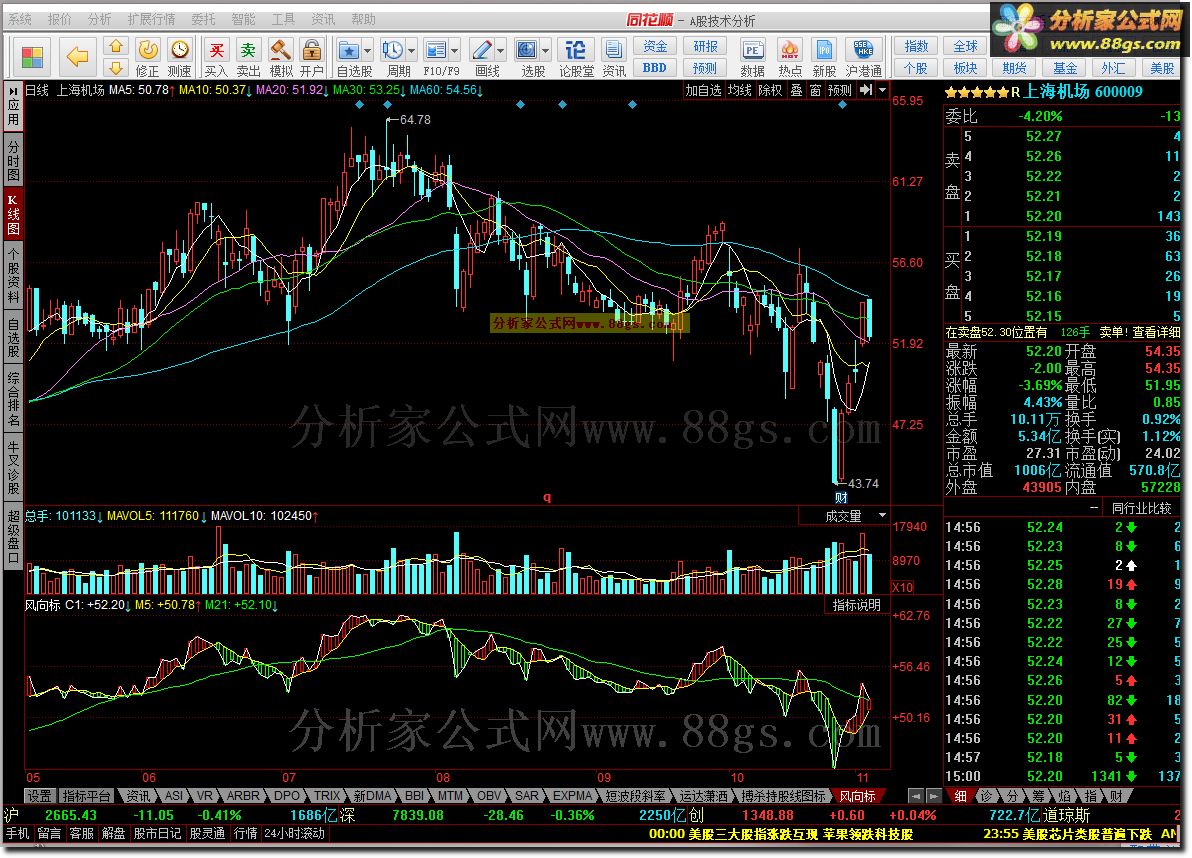
Task: Click the chart jump-to-end arrow icon
Action: (866, 90)
